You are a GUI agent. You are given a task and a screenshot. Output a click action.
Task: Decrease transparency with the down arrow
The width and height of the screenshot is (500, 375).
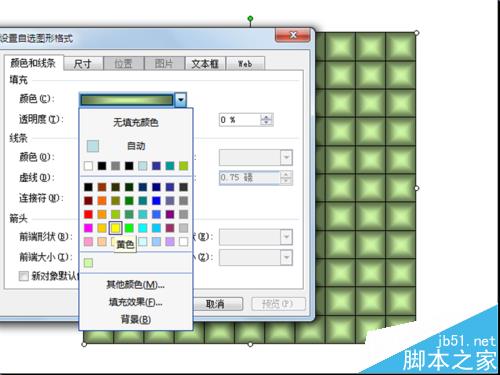click(x=266, y=123)
